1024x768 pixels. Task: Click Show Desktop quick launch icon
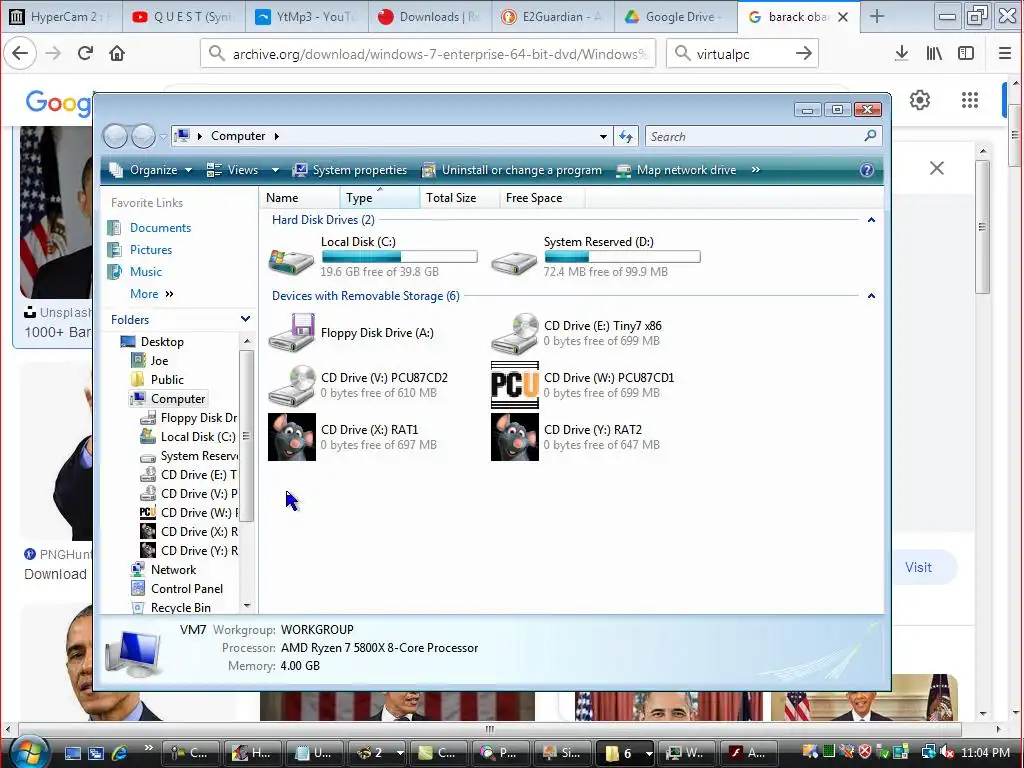pyautogui.click(x=72, y=753)
